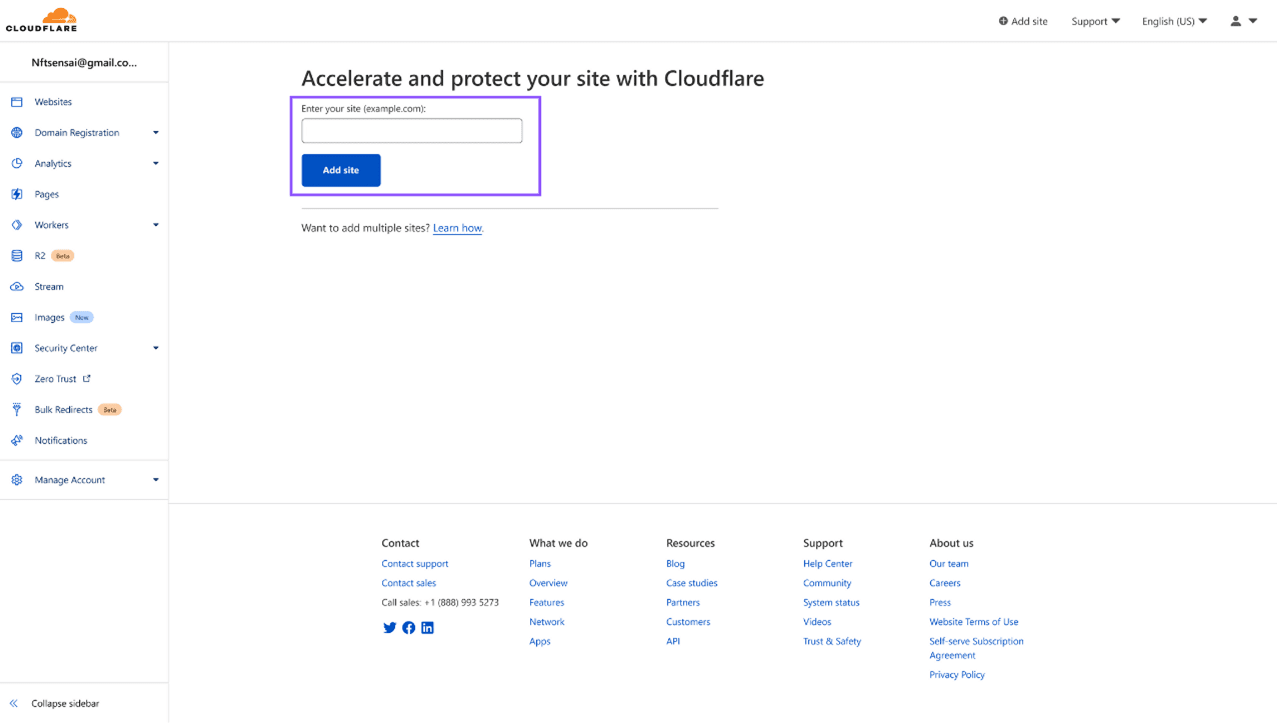Open the API footer link
1277x723 pixels.
673,641
